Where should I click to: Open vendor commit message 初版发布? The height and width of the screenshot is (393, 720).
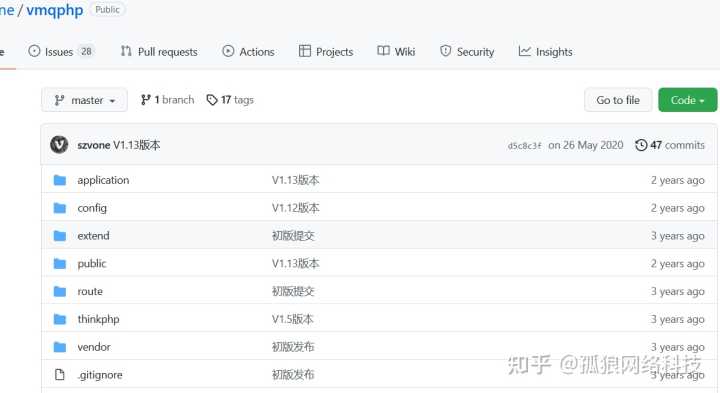[293, 347]
